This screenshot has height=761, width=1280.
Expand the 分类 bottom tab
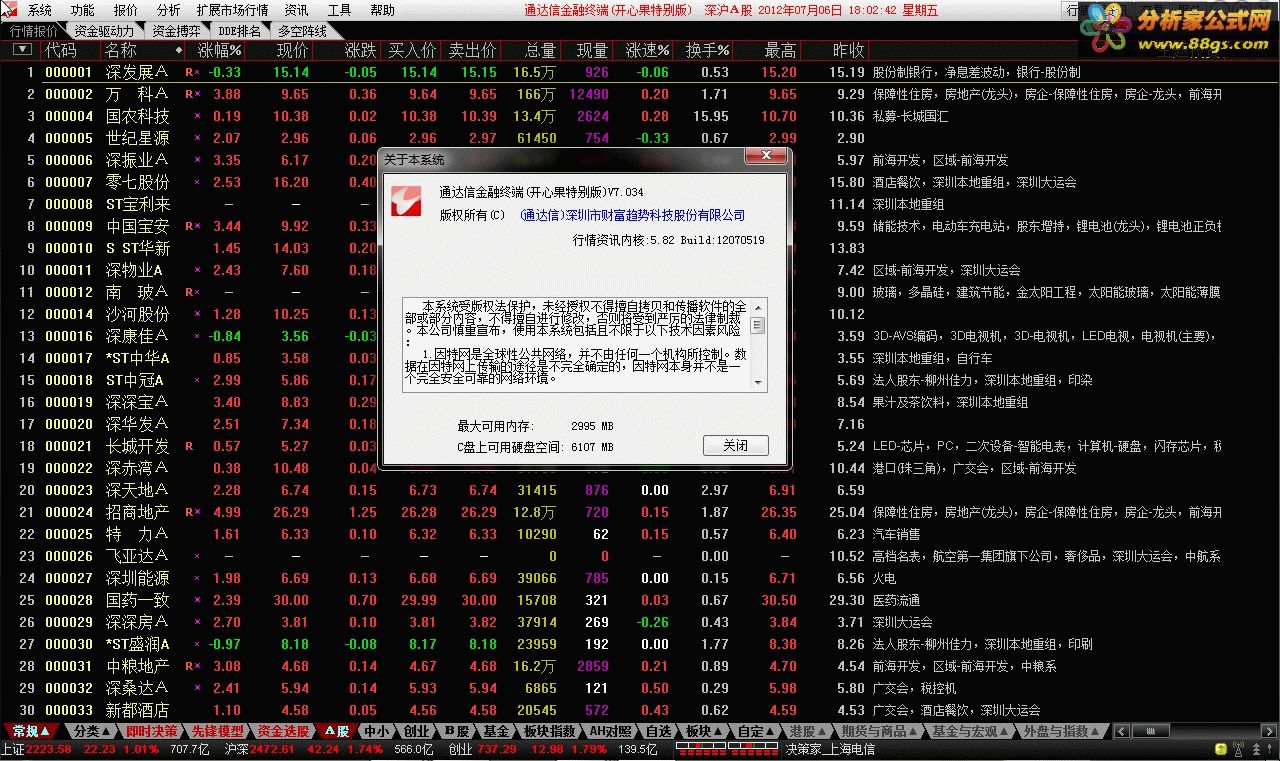pyautogui.click(x=92, y=731)
